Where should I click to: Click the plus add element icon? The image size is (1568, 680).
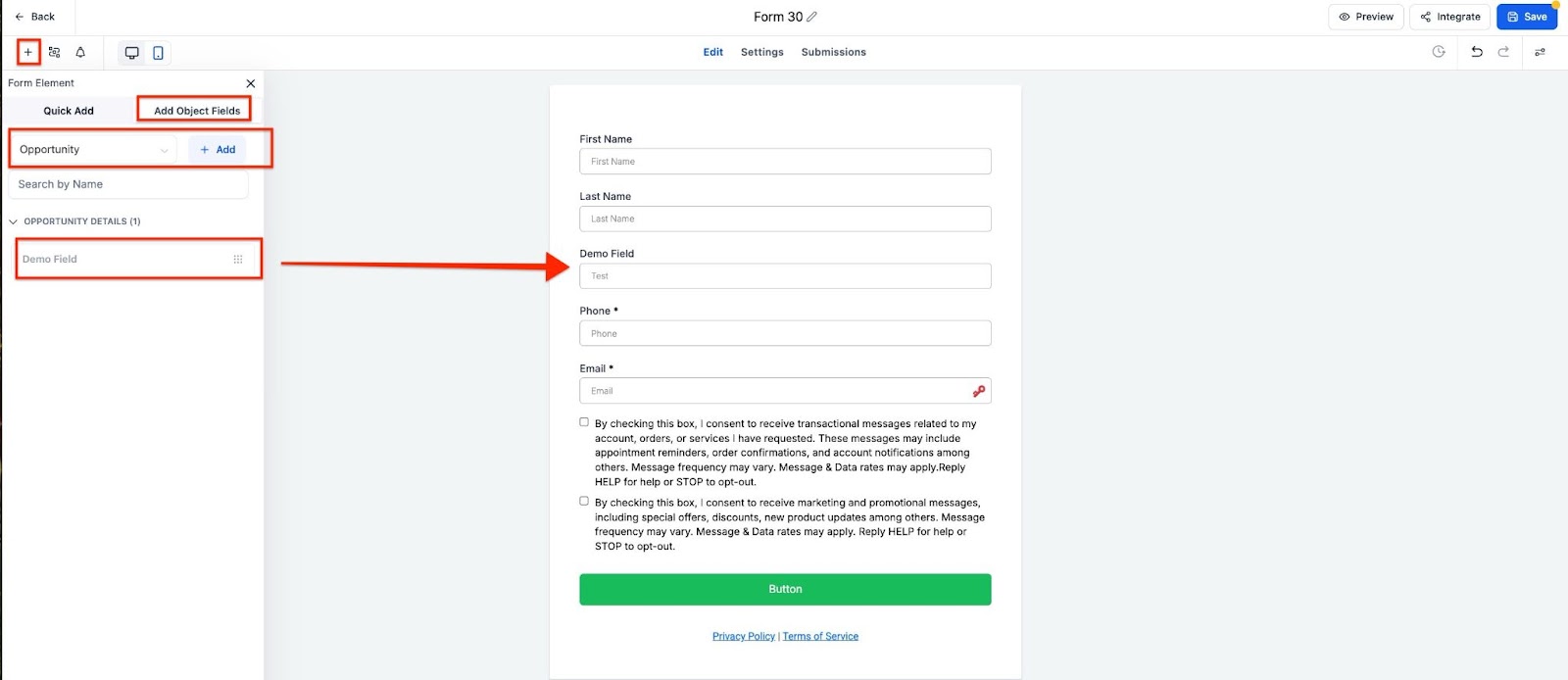pos(27,52)
